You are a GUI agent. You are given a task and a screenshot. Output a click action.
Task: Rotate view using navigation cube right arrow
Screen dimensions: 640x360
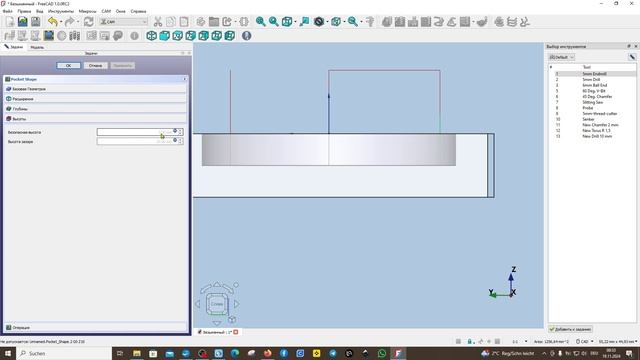[237, 304]
